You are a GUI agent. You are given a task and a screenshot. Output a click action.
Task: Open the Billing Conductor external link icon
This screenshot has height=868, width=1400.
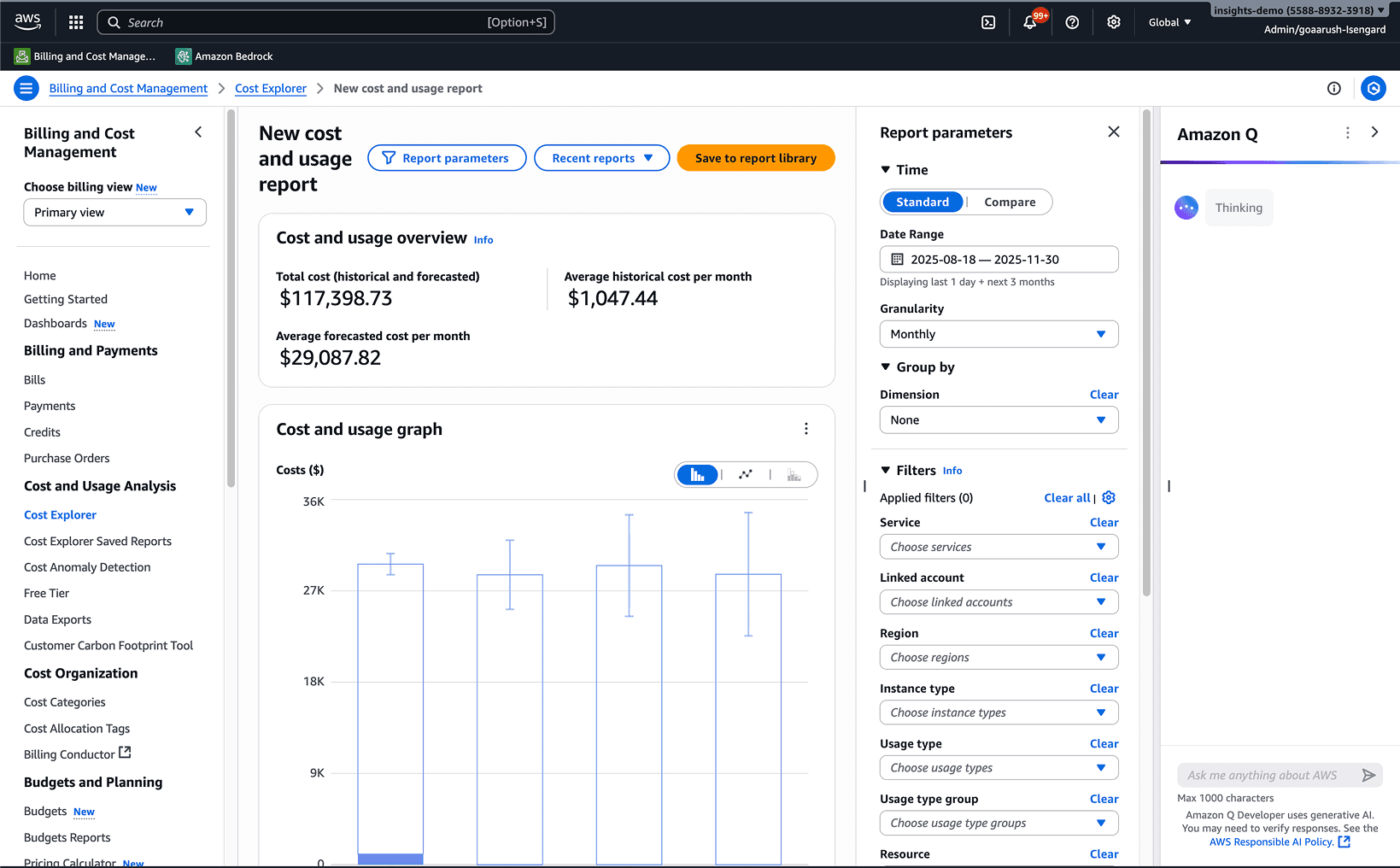(125, 753)
